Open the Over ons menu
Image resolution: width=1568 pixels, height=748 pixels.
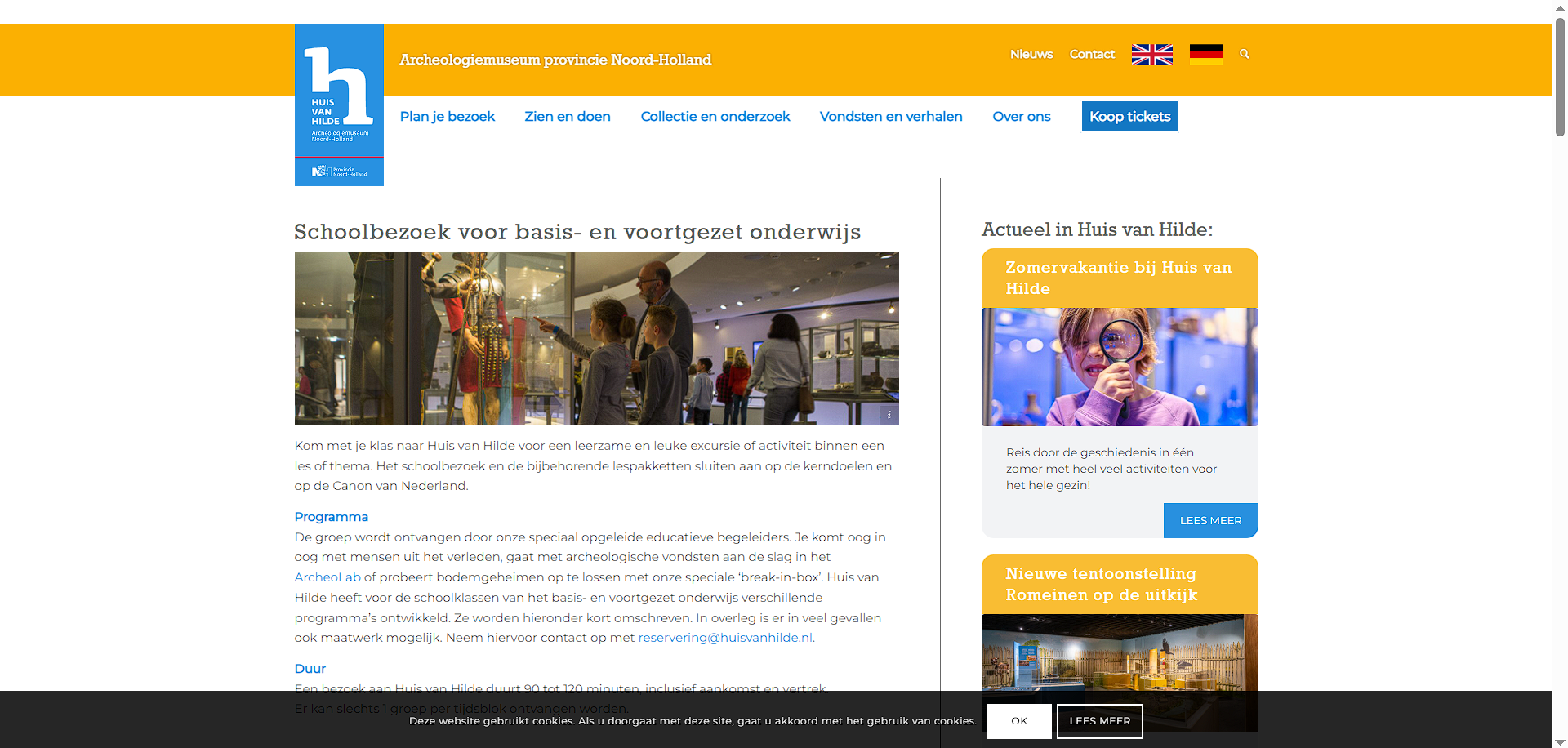pos(1021,117)
